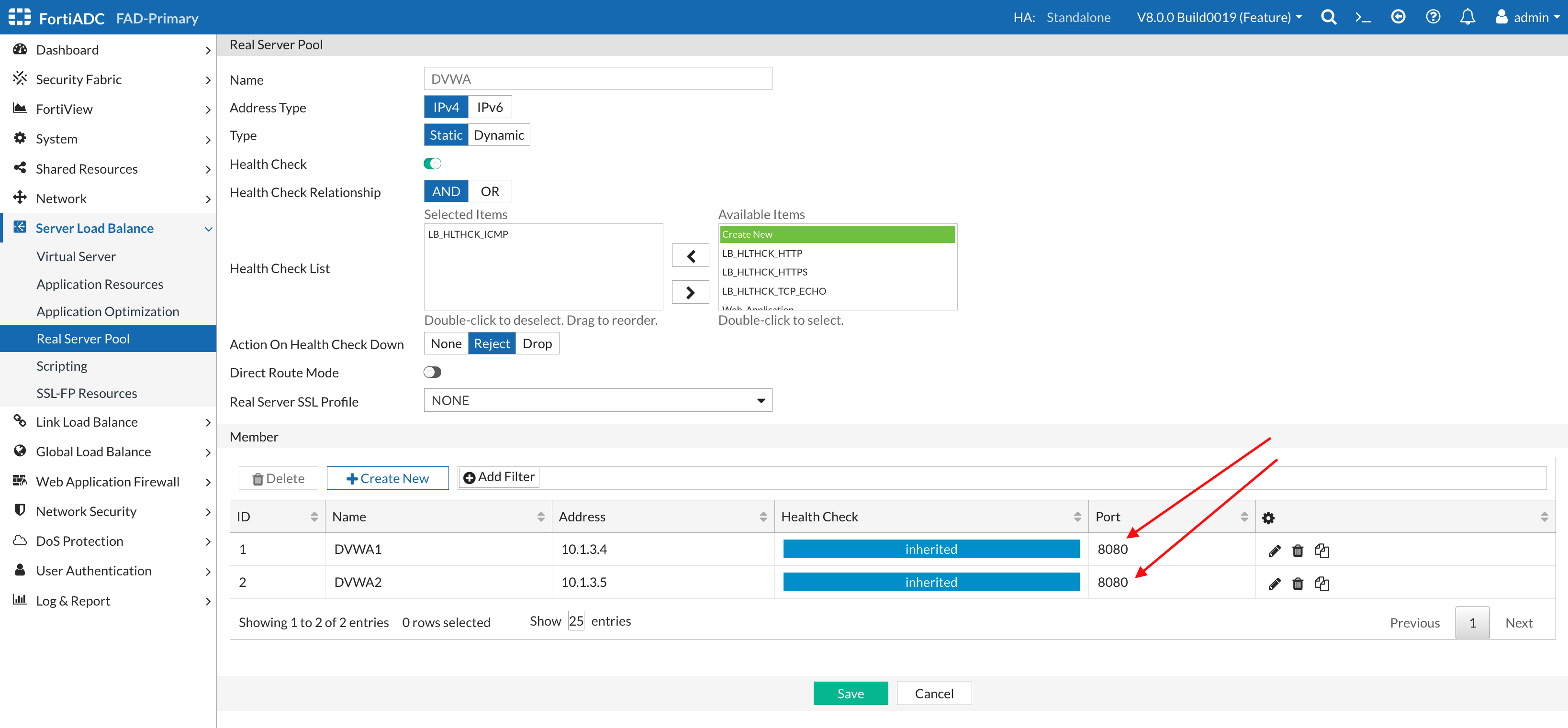Click the Network arrows icon in sidebar
The image size is (1568, 728).
pos(20,198)
